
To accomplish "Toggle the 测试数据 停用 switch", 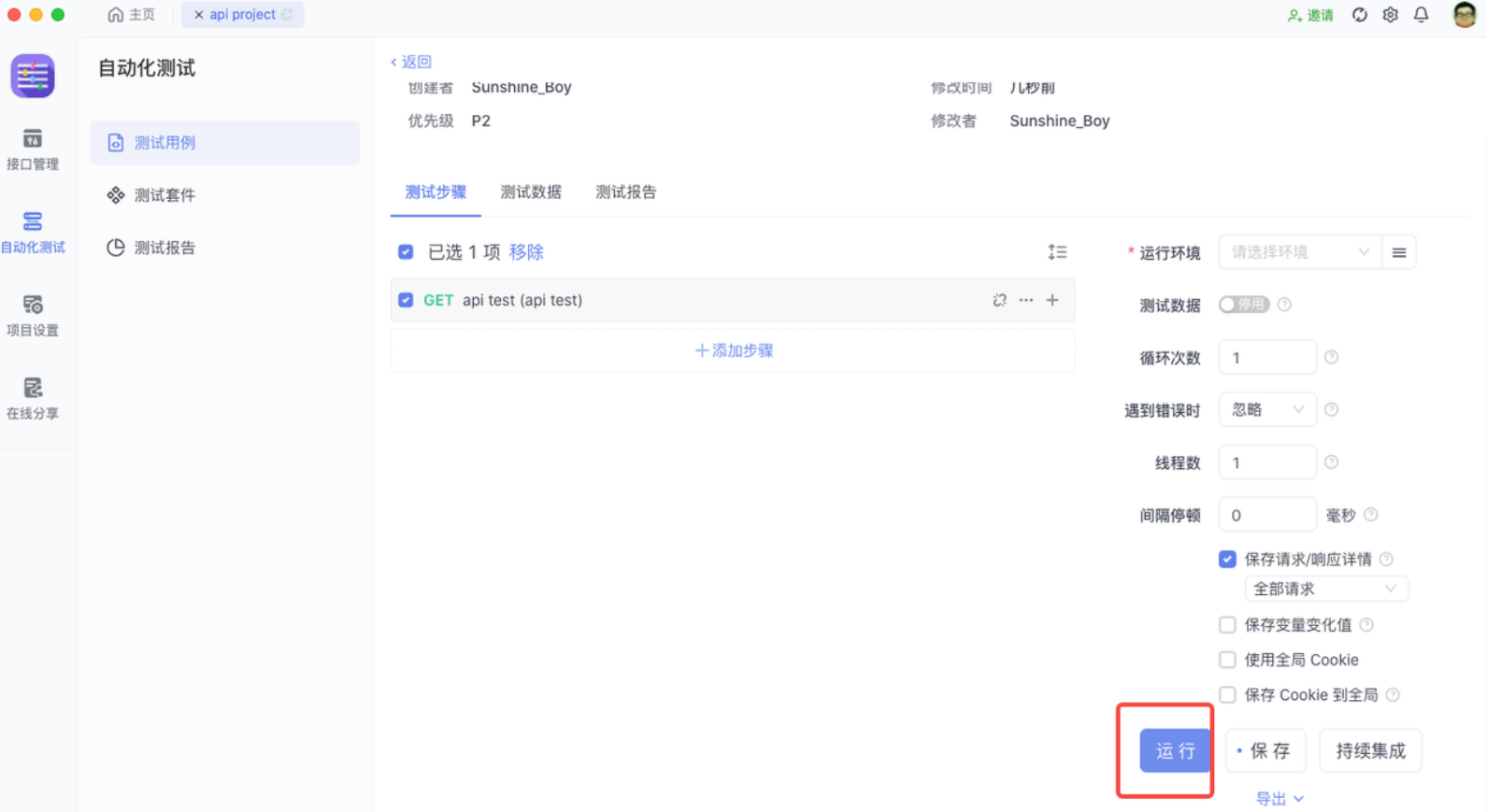I will point(1244,305).
